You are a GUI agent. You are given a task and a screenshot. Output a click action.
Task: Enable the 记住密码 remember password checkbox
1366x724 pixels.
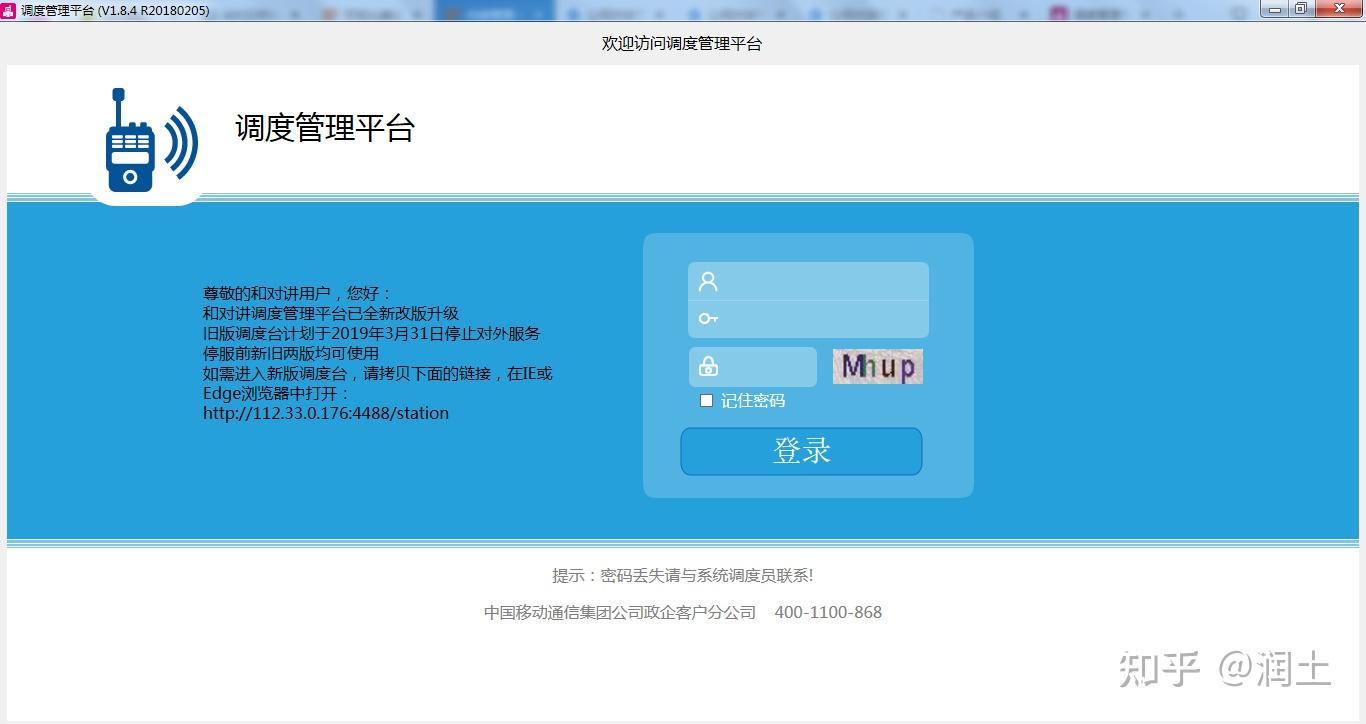tap(706, 400)
